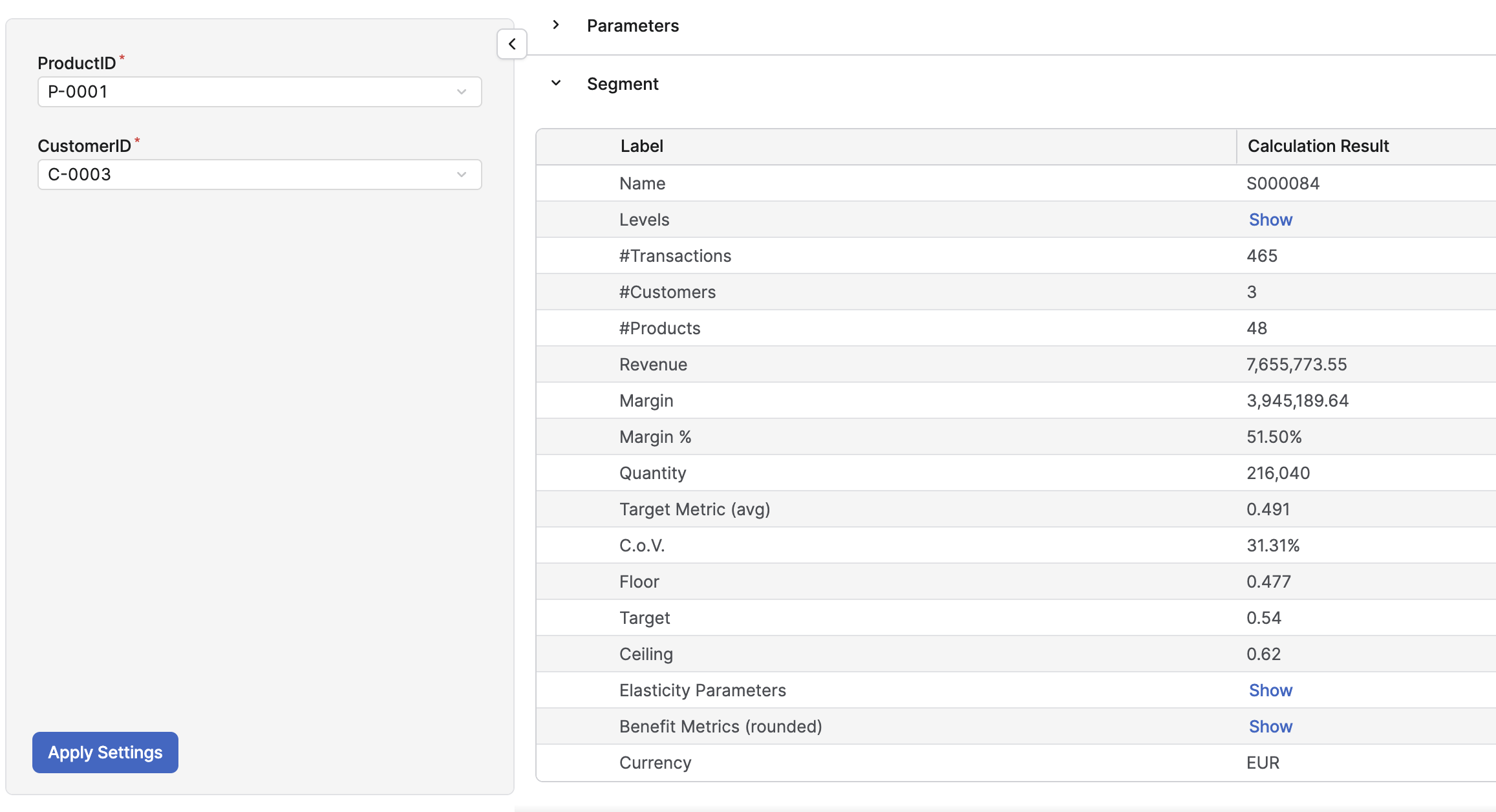
Task: Click the Segment header label
Action: tap(623, 83)
